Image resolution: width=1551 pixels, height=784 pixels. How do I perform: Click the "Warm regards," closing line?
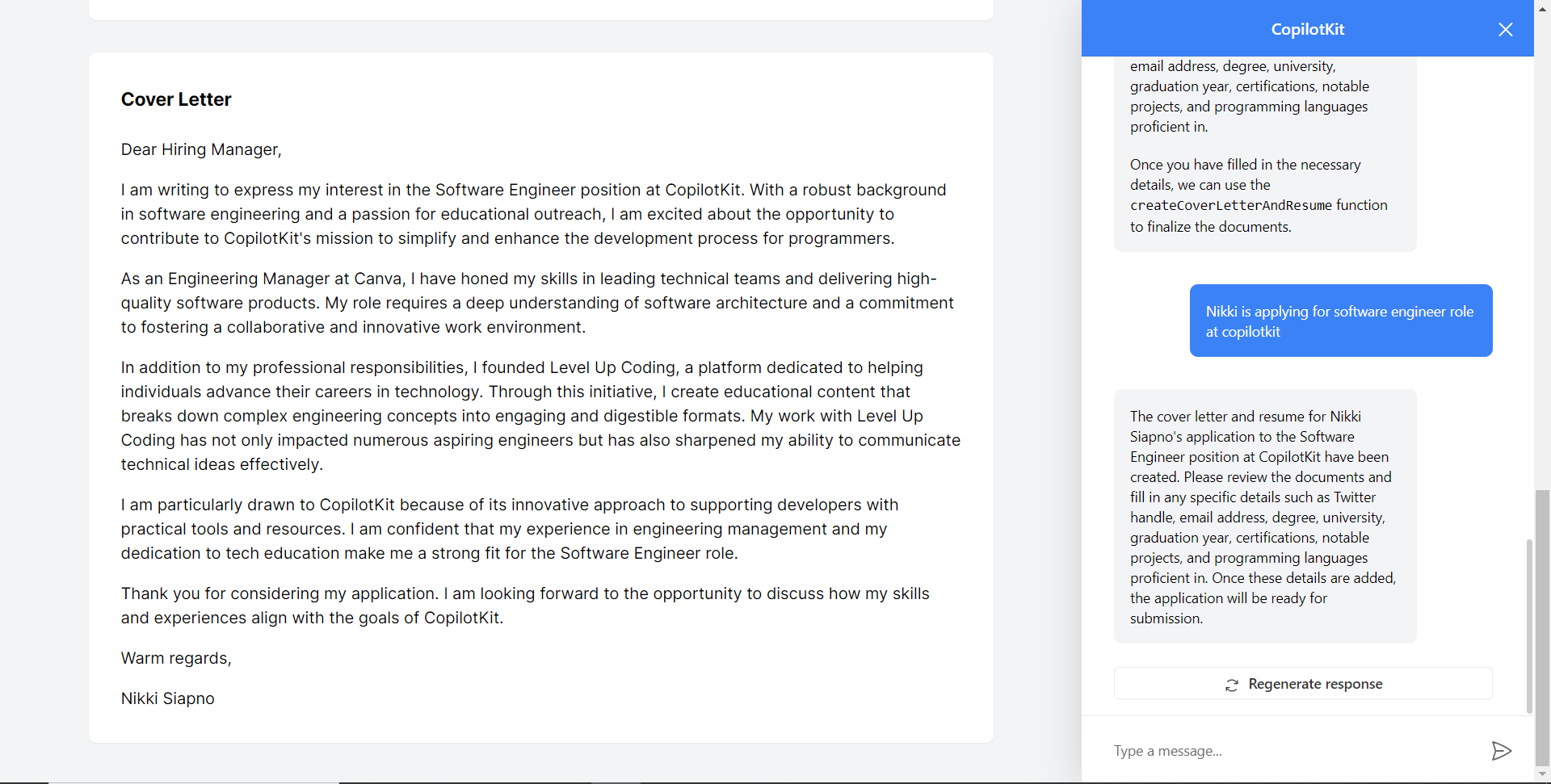pos(176,658)
